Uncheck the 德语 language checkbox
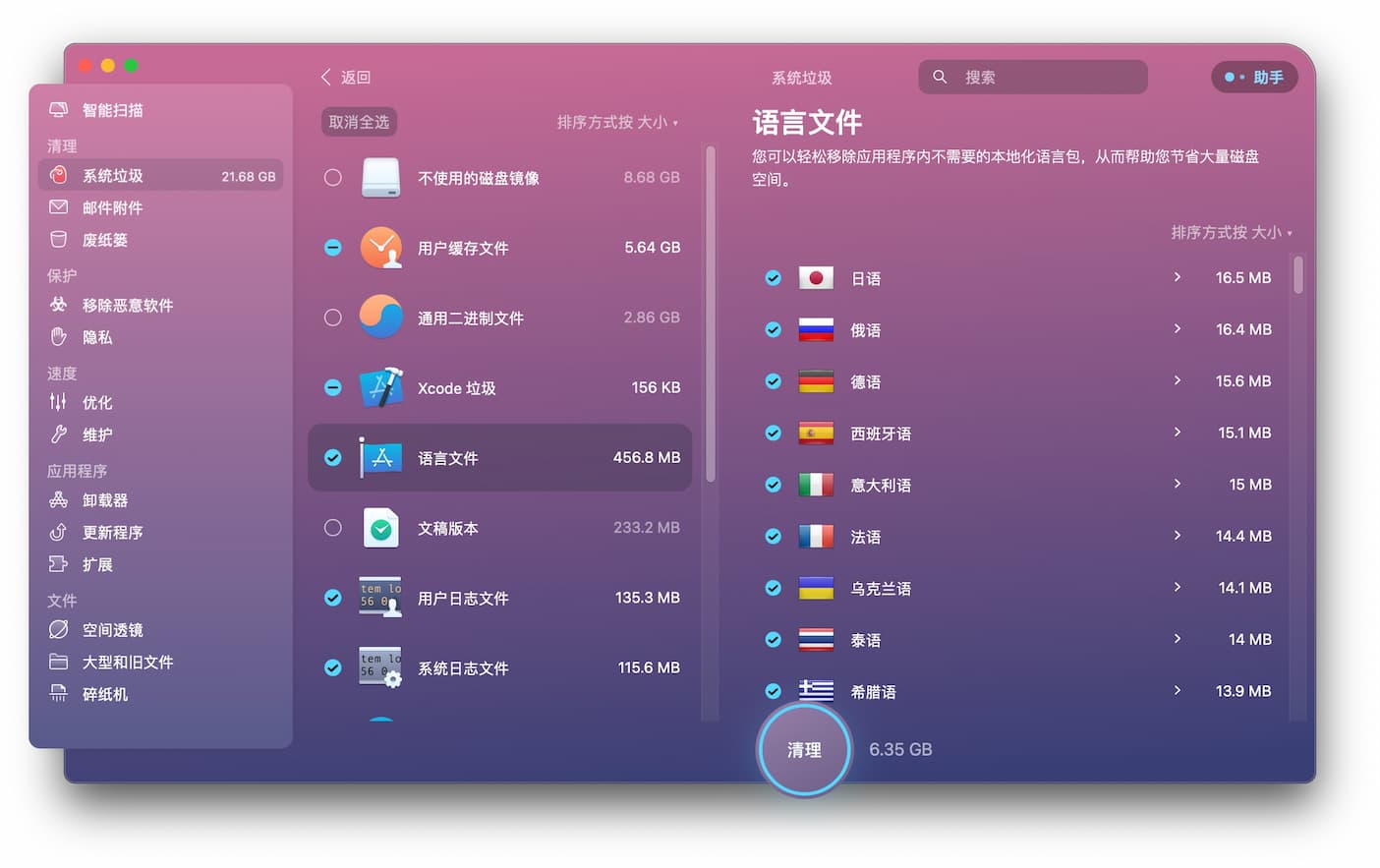The image size is (1380, 868). (x=774, y=381)
